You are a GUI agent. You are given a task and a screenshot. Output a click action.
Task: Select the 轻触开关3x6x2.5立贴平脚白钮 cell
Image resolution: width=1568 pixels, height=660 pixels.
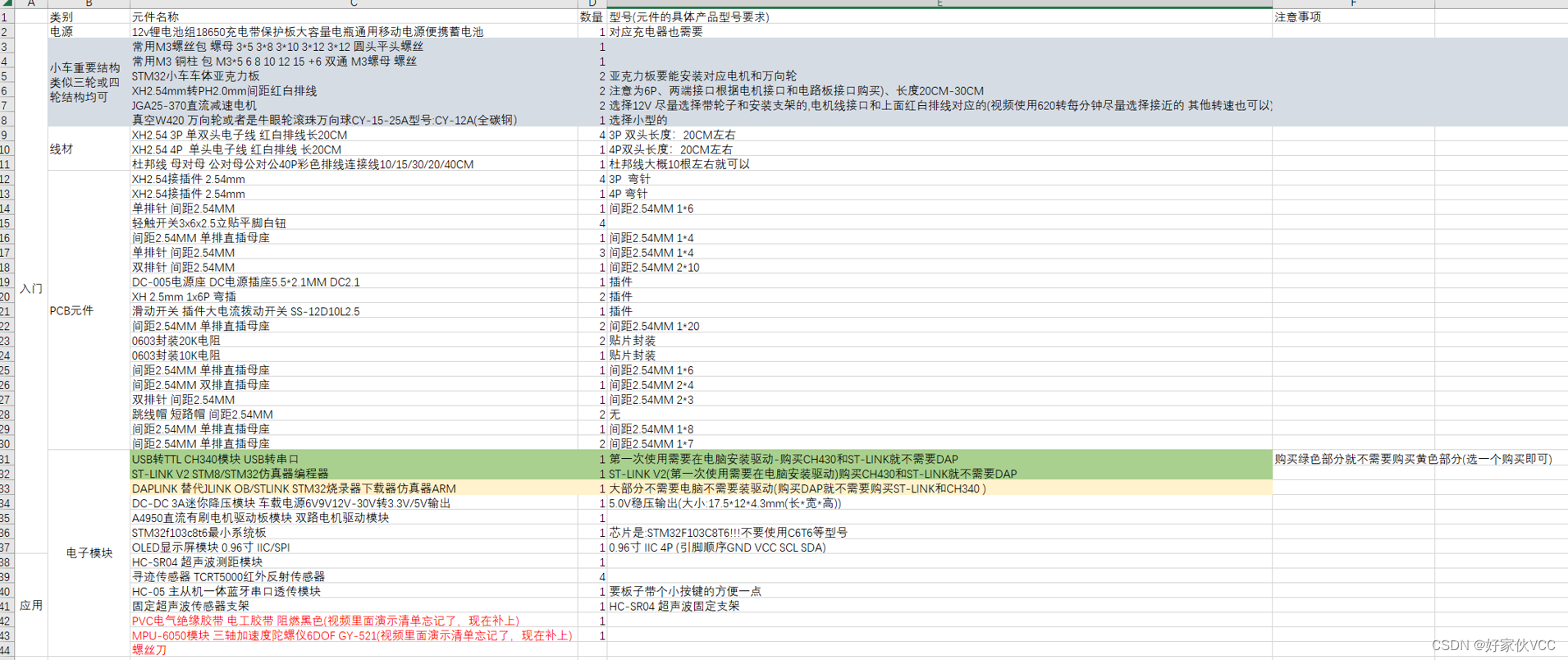[354, 223]
